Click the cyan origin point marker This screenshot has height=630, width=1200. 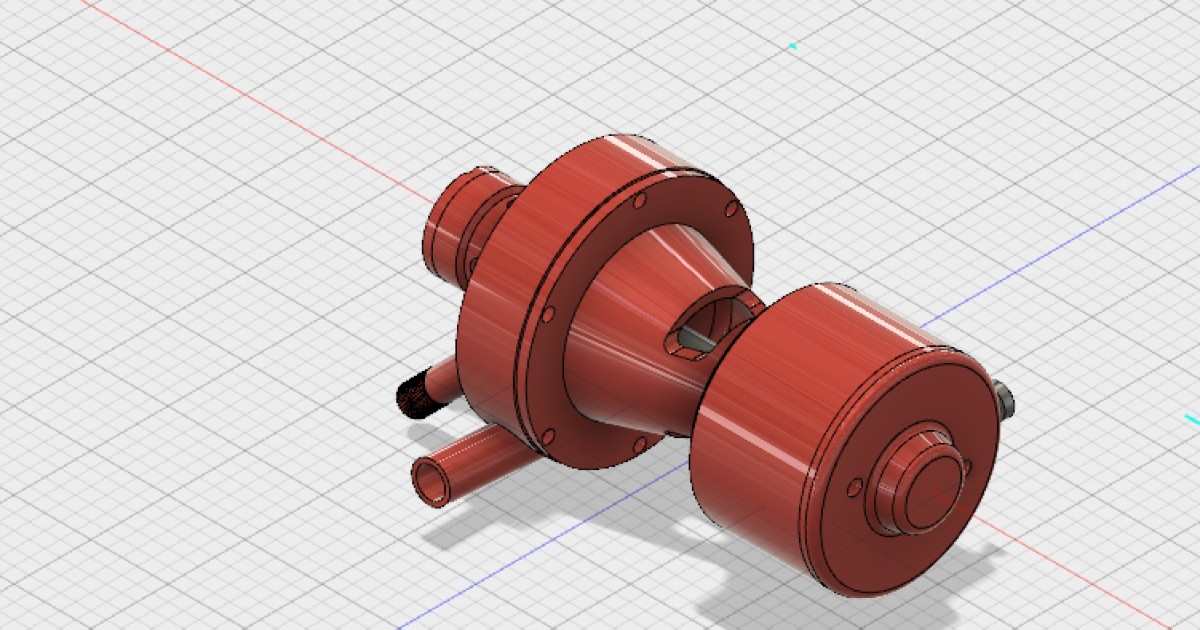(795, 45)
